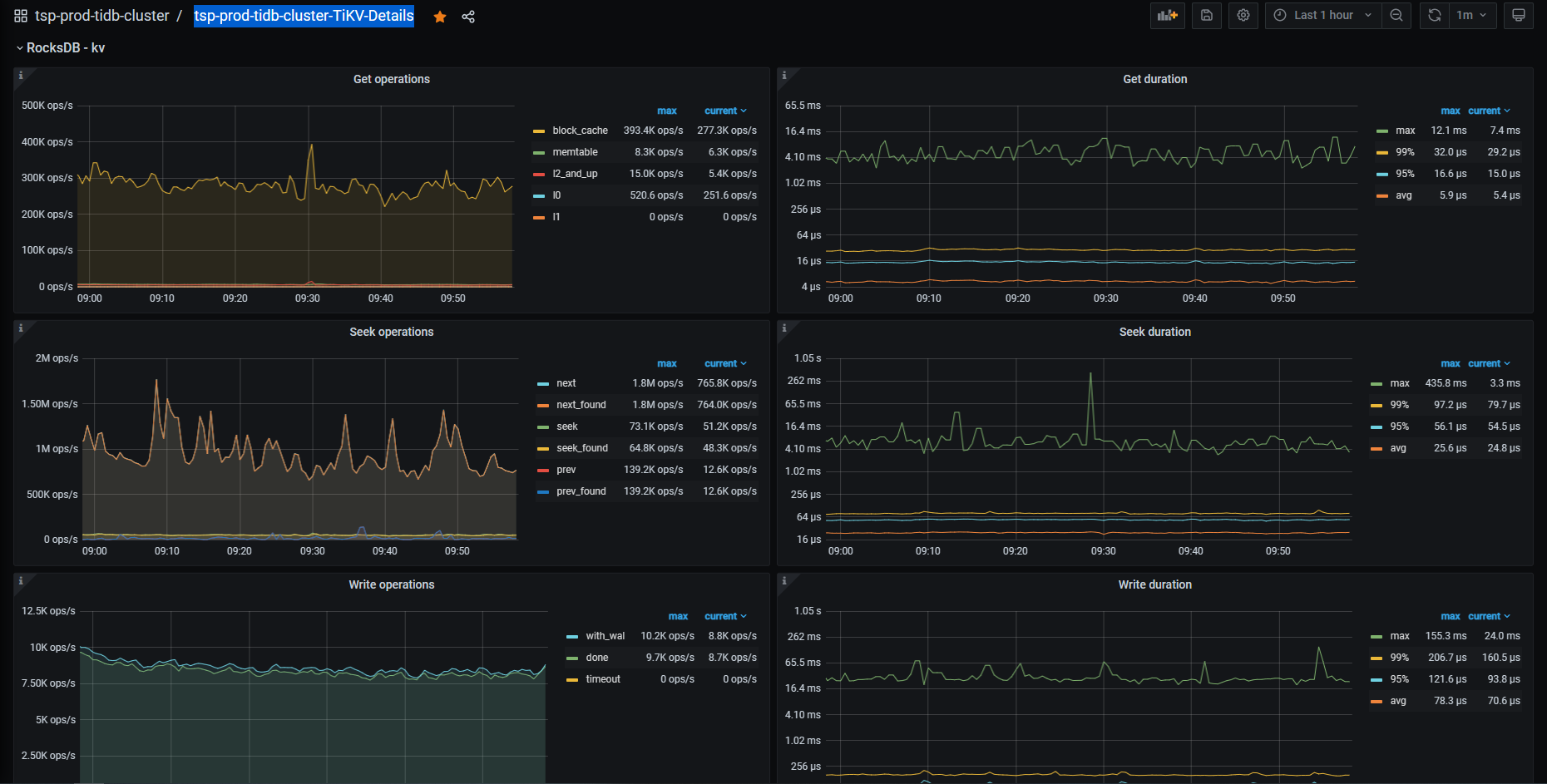This screenshot has height=784, width=1547.
Task: Open the dashboards grid icon
Action: (x=21, y=16)
